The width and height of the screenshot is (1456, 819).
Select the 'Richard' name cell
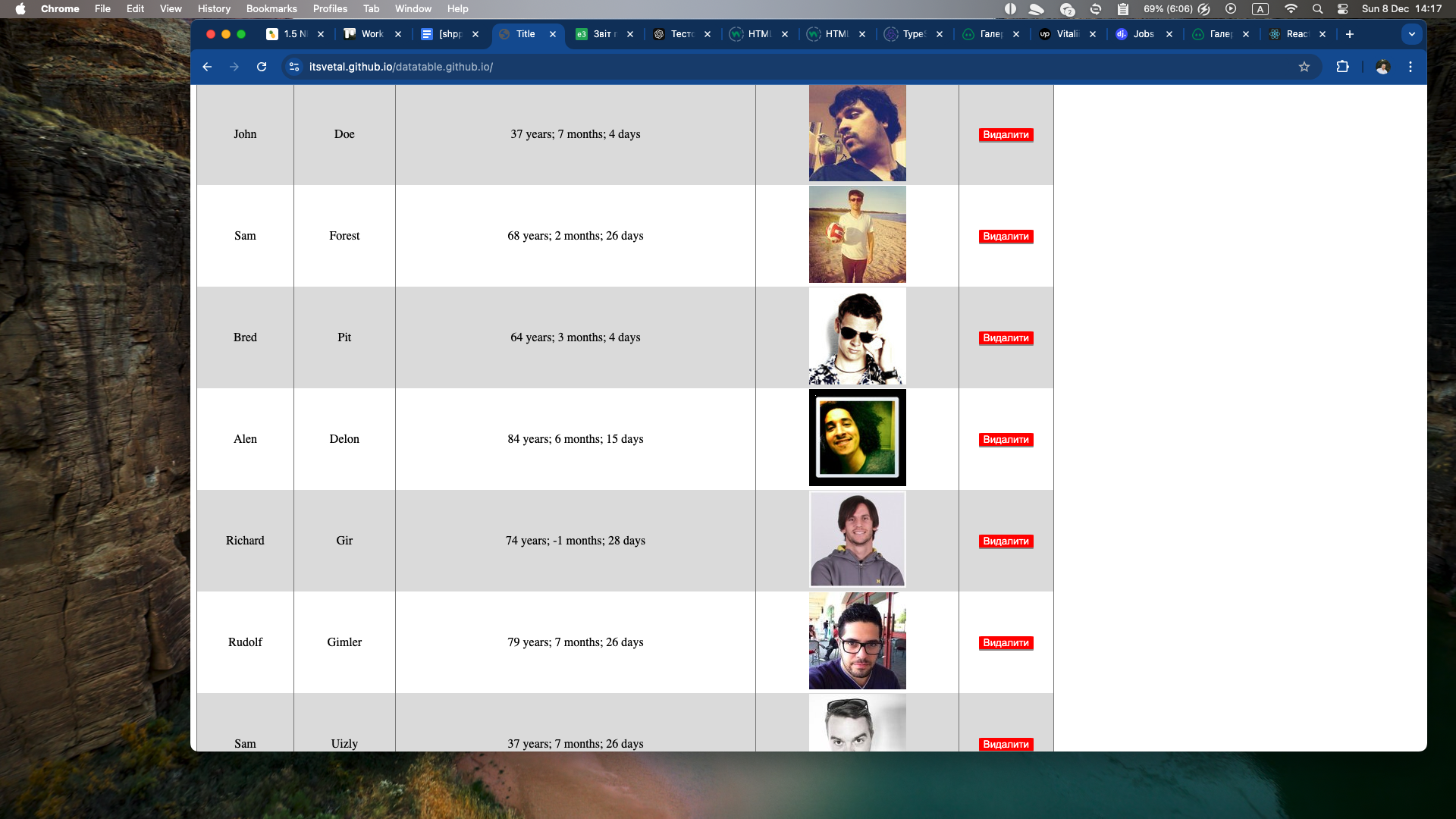(x=245, y=541)
